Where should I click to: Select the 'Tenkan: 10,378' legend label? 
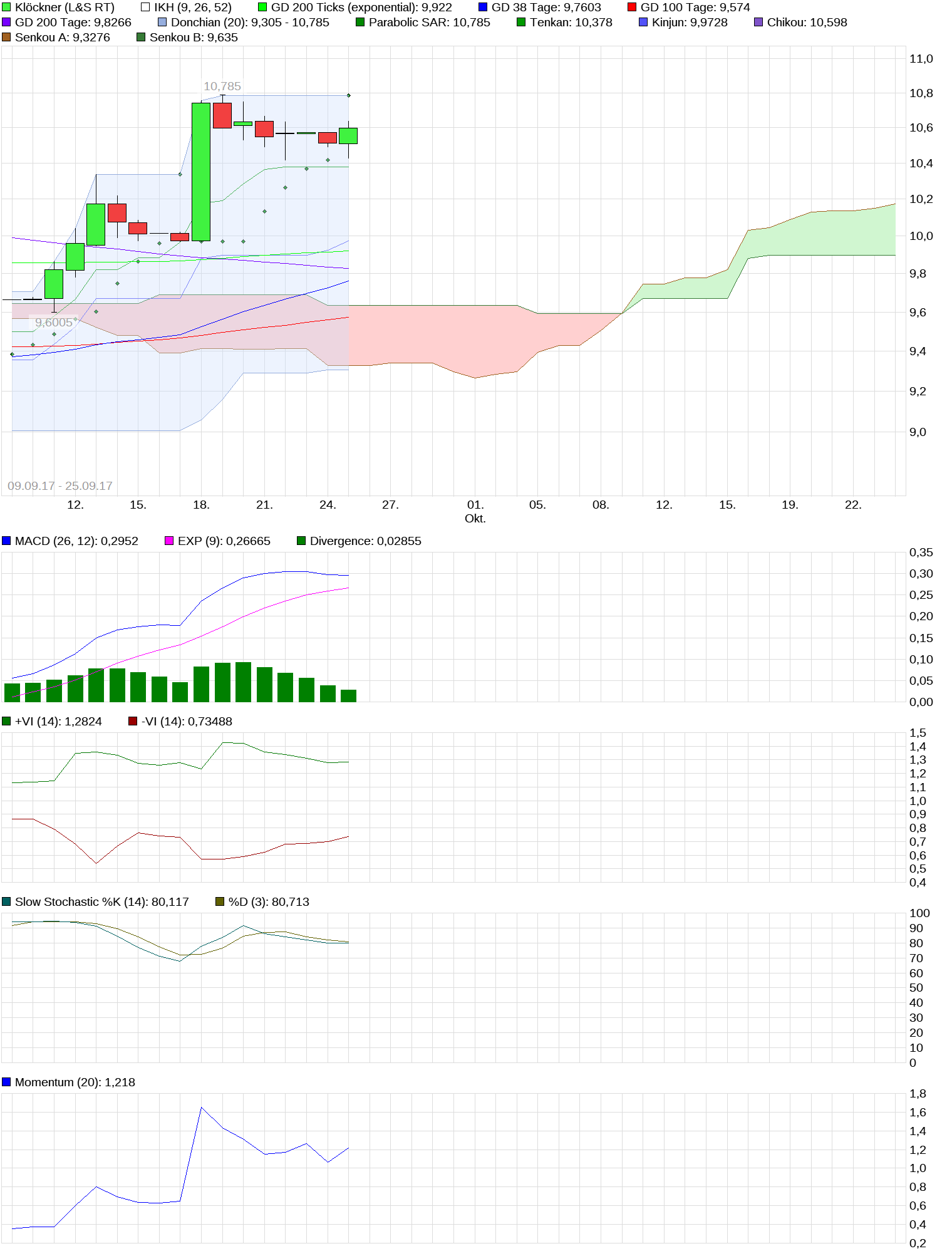(571, 23)
